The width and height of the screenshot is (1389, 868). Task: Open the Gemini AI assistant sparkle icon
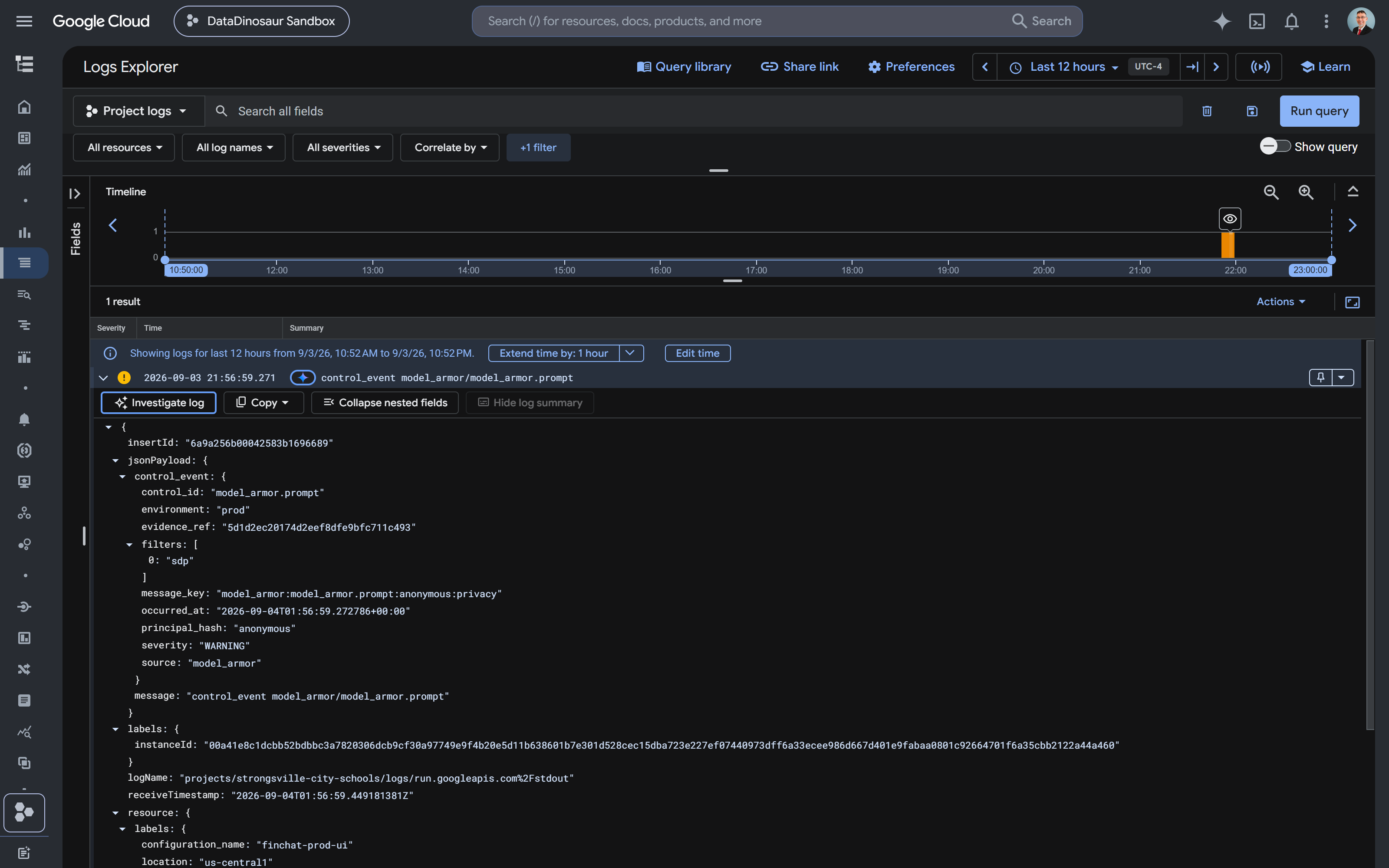point(1222,21)
